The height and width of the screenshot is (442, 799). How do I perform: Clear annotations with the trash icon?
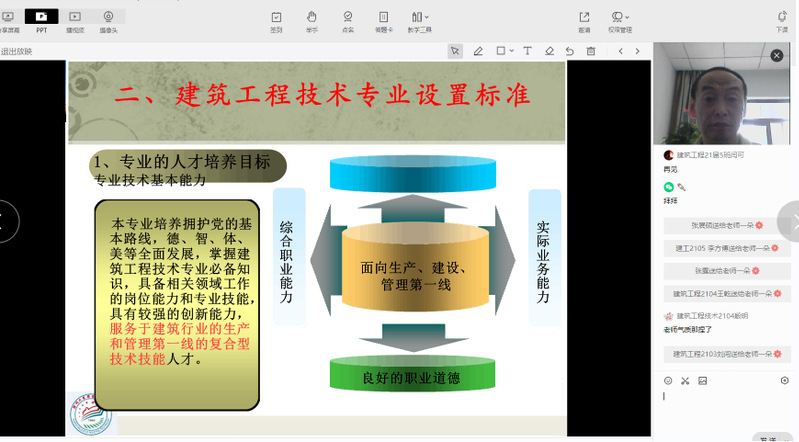coord(591,51)
